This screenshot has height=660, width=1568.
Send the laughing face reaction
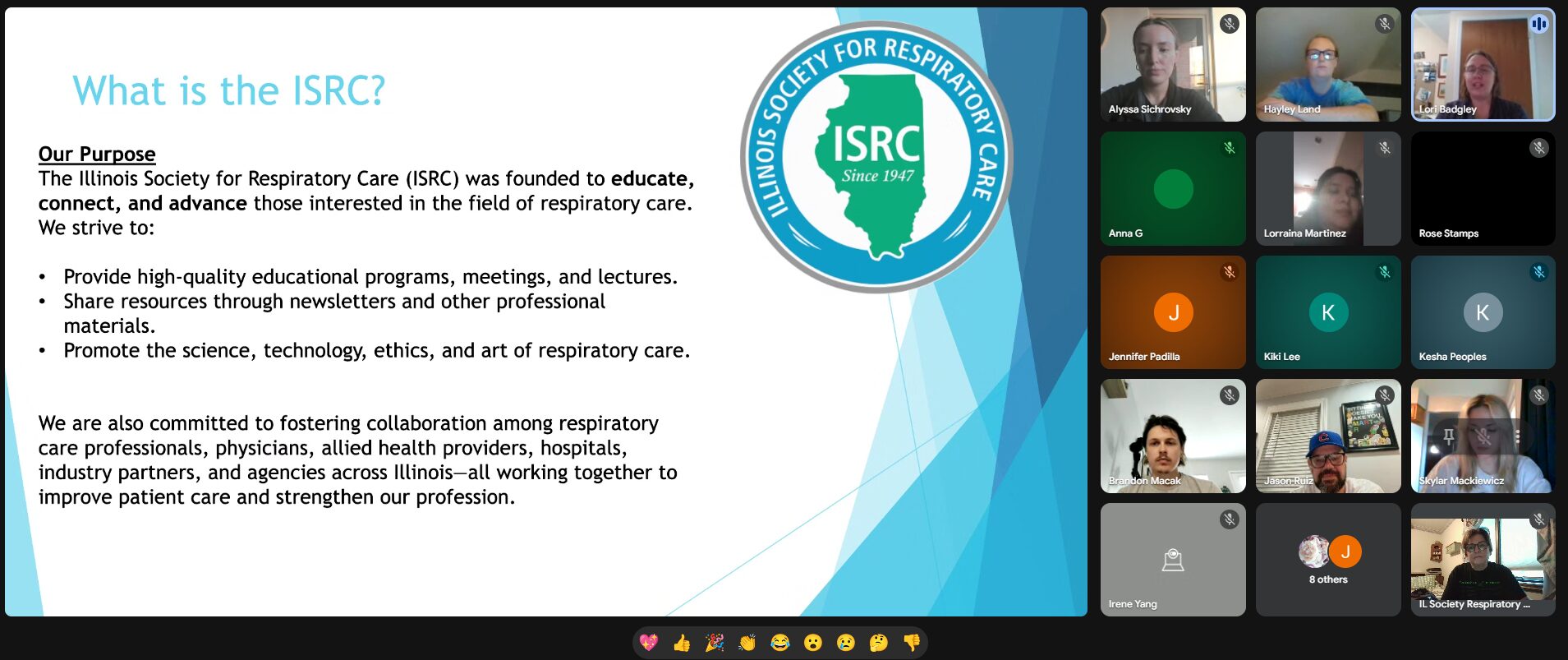(x=780, y=643)
